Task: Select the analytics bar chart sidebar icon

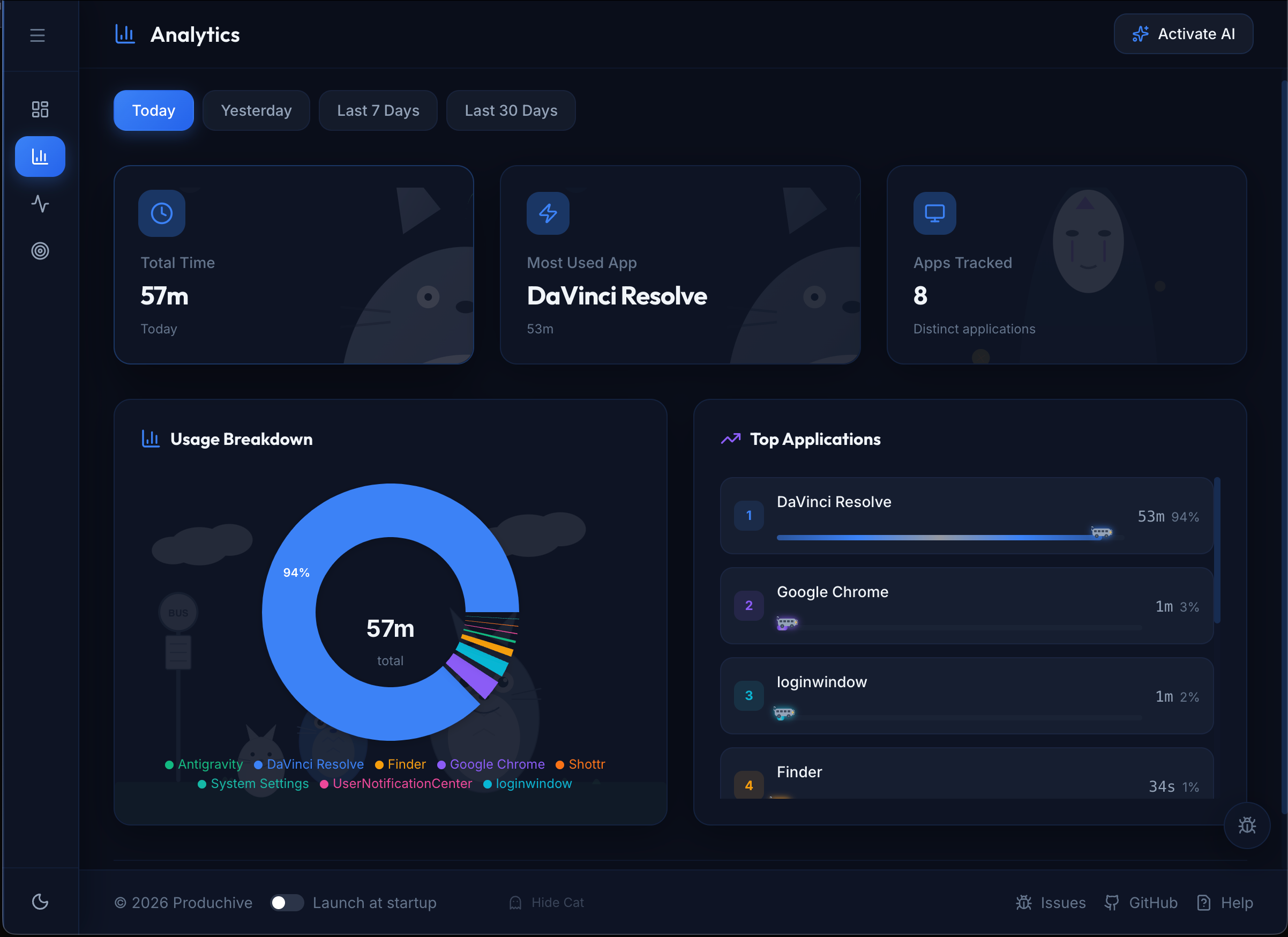Action: pyautogui.click(x=40, y=157)
